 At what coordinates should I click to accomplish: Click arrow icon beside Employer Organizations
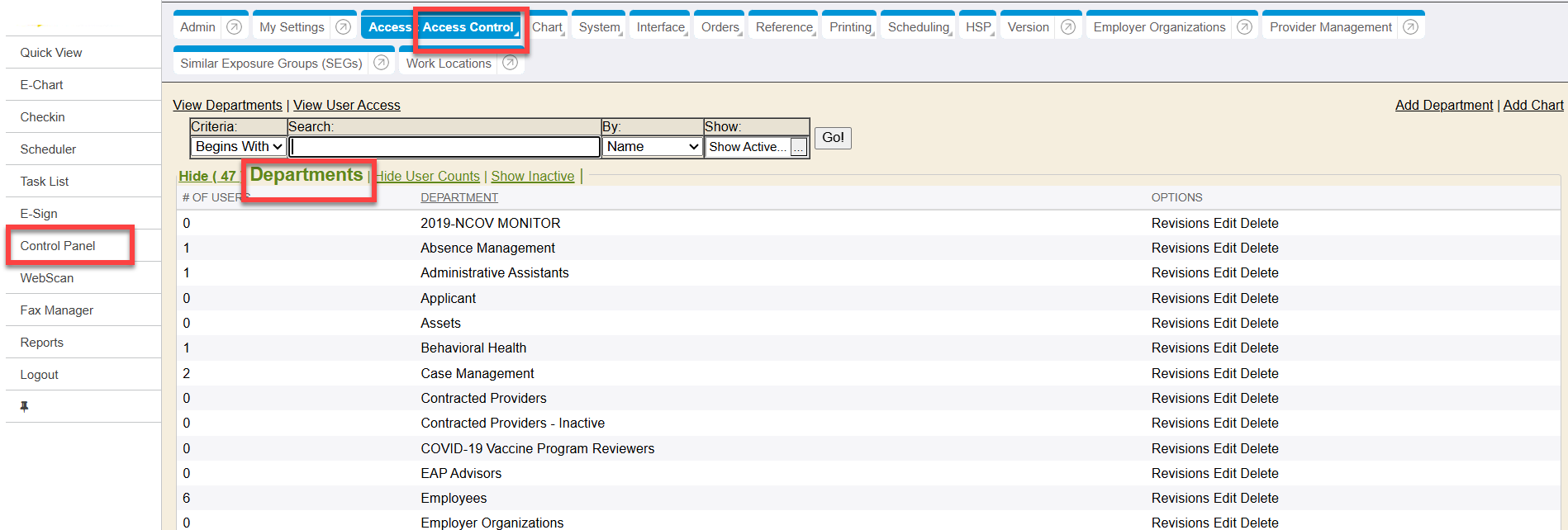coord(1244,27)
